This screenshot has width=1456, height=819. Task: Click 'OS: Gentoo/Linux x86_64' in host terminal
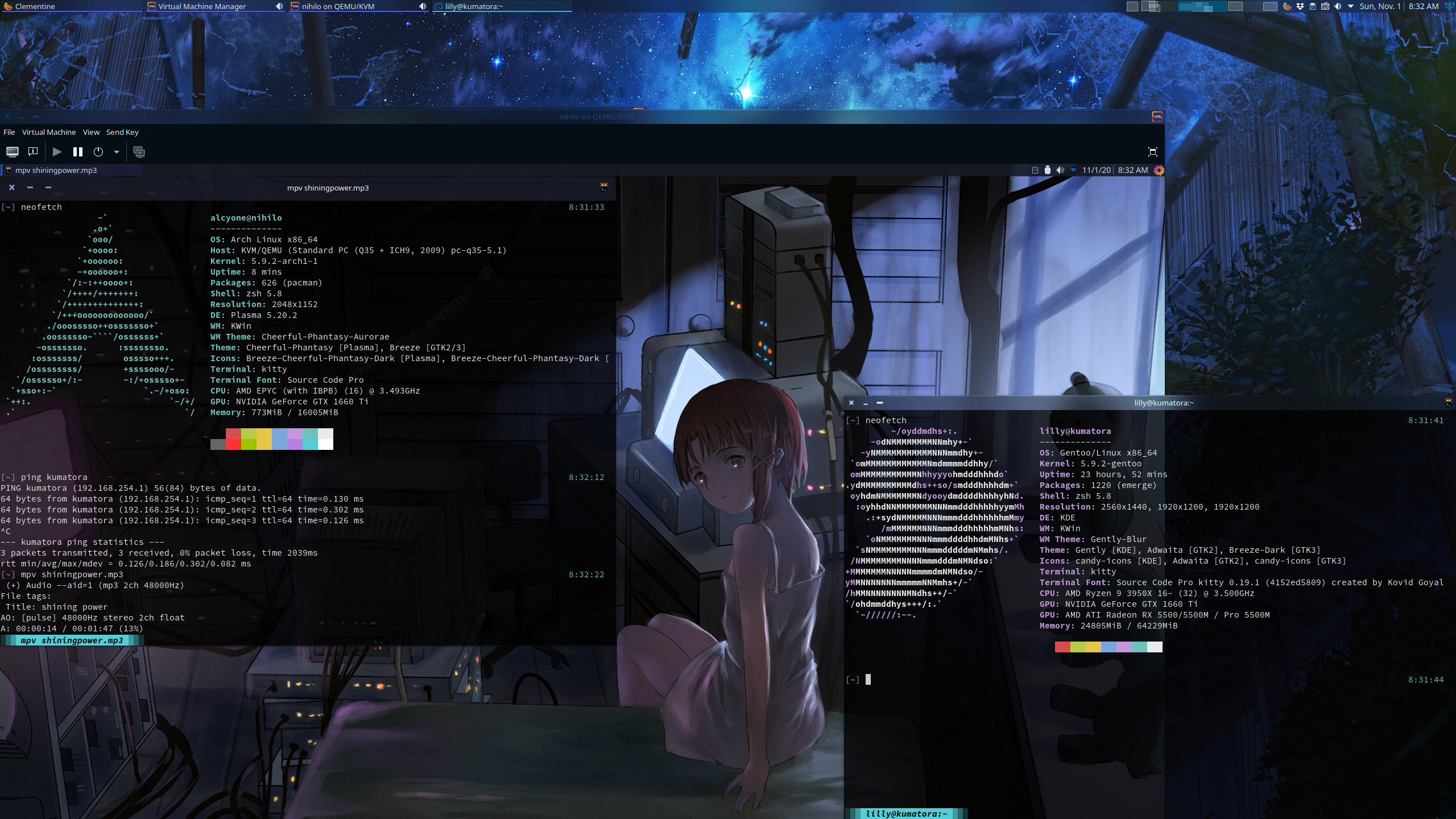coord(1098,453)
